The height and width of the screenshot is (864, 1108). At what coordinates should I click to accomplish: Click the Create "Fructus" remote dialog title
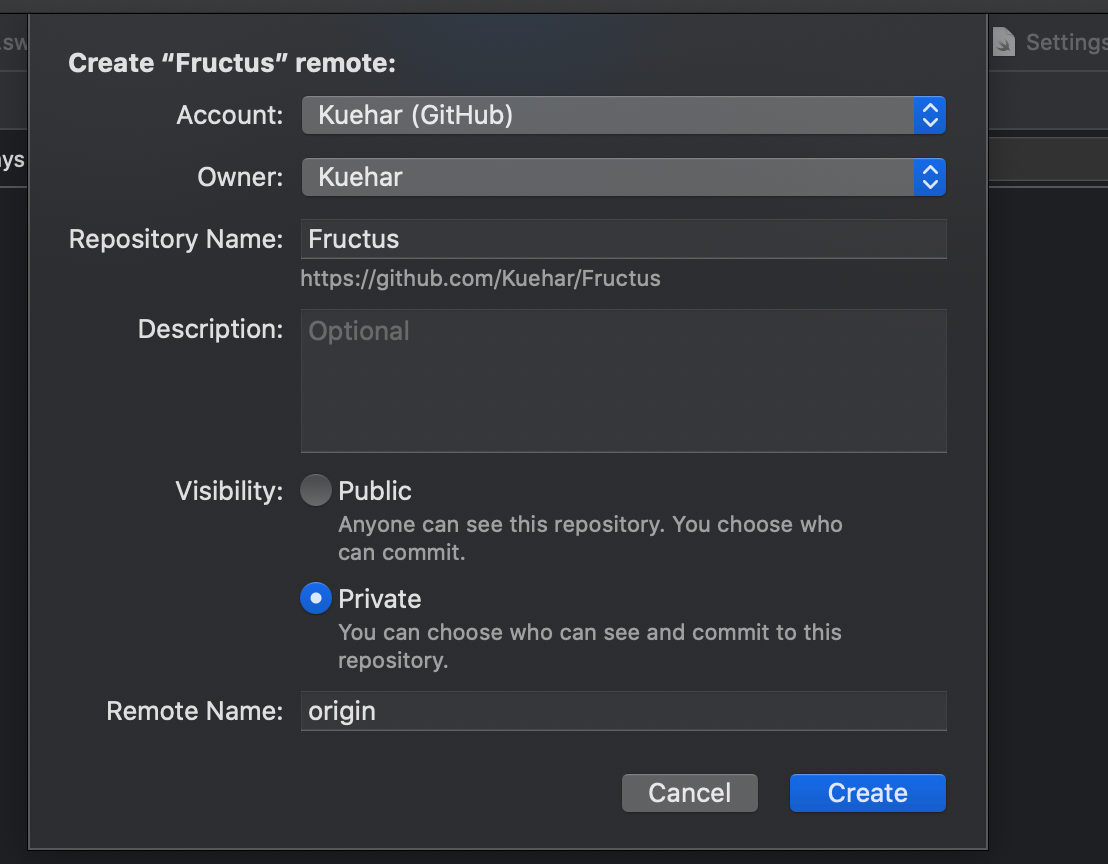click(232, 63)
